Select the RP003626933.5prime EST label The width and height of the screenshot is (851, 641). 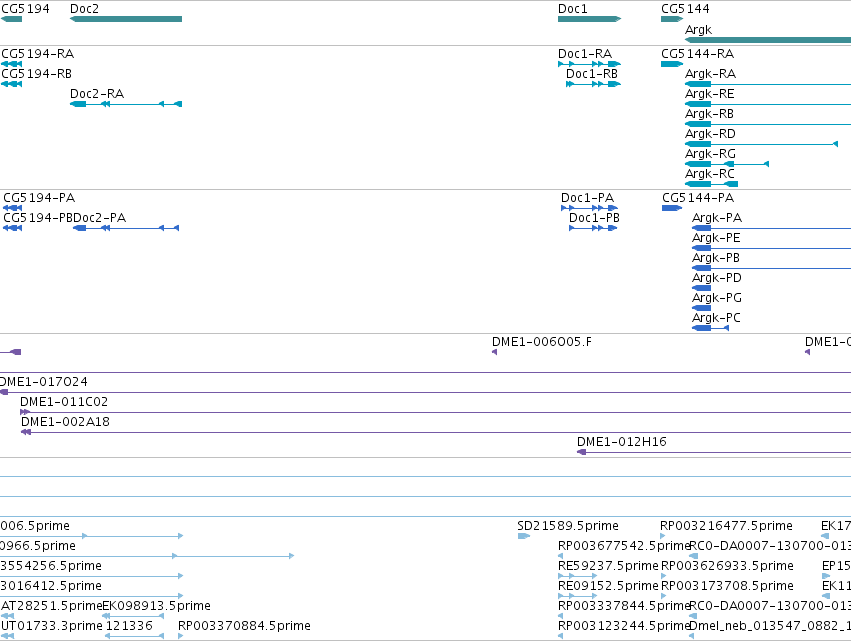(727, 567)
